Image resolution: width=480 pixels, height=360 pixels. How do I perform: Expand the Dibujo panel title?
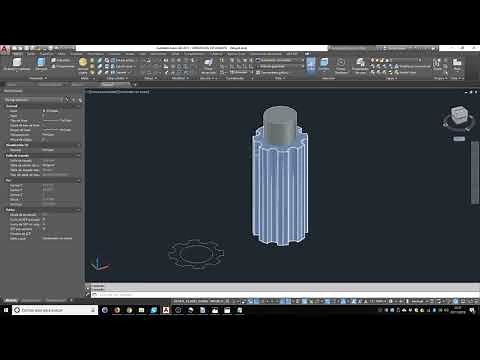150,78
